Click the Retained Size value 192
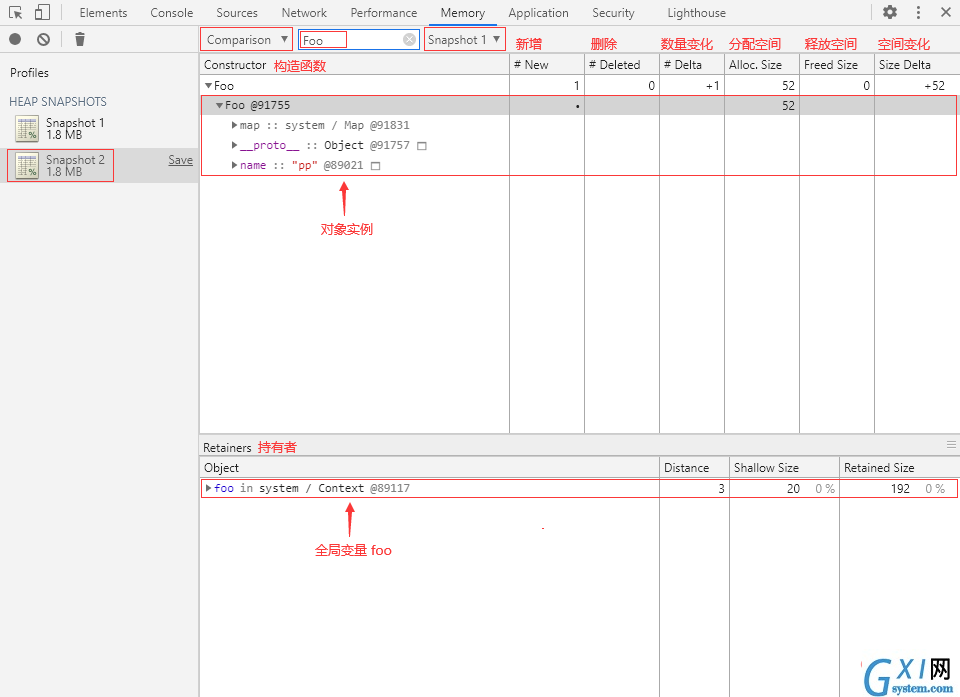The image size is (960, 697). 900,488
